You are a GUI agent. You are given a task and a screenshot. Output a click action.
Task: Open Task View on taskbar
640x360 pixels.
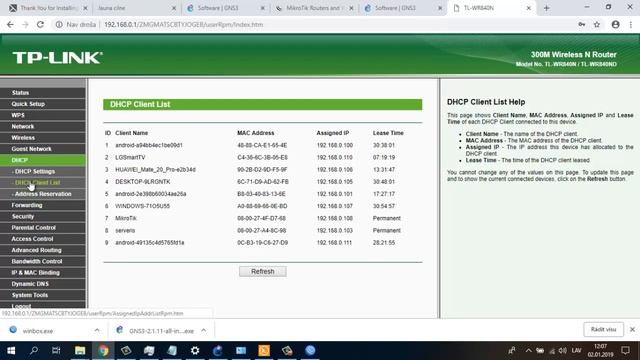click(x=56, y=351)
